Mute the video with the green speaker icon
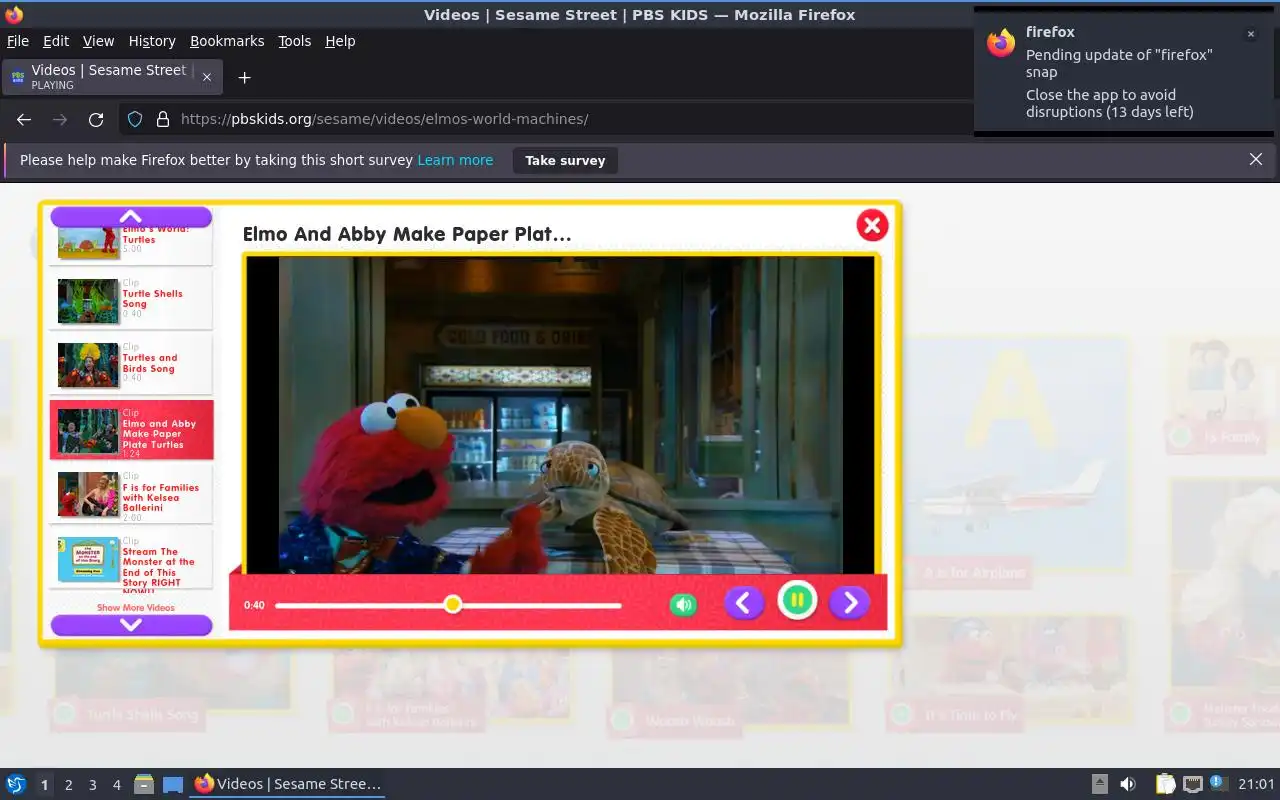 pyautogui.click(x=683, y=604)
